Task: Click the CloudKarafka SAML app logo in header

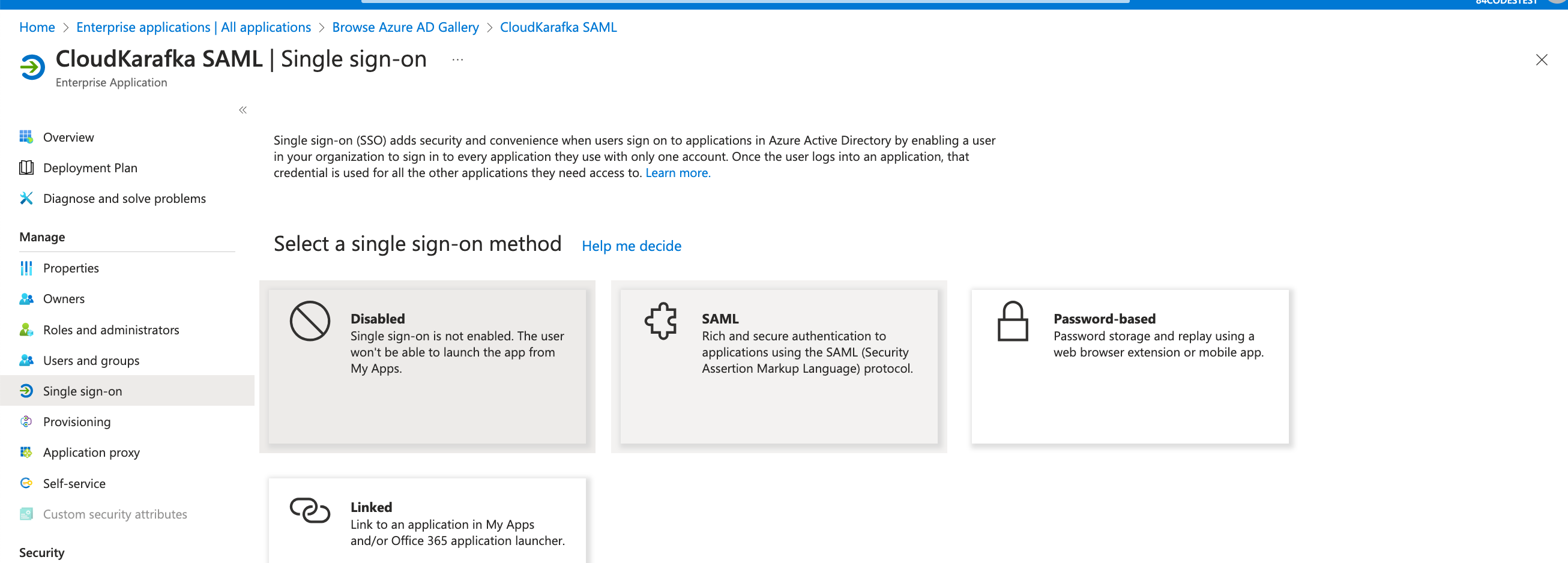Action: [32, 67]
